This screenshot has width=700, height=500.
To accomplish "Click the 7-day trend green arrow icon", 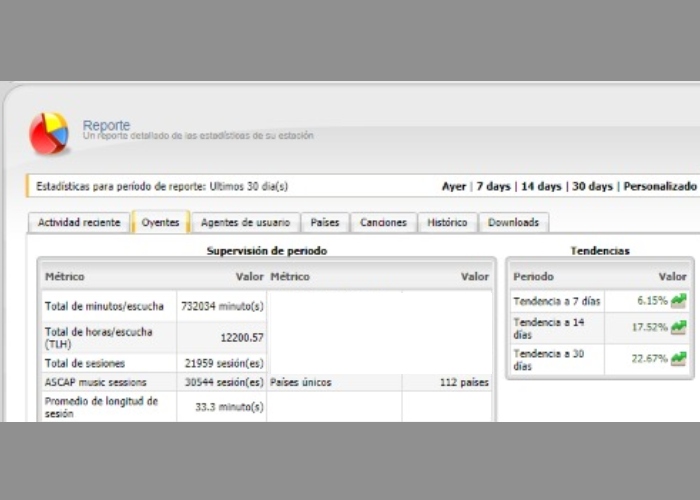I will [x=679, y=300].
